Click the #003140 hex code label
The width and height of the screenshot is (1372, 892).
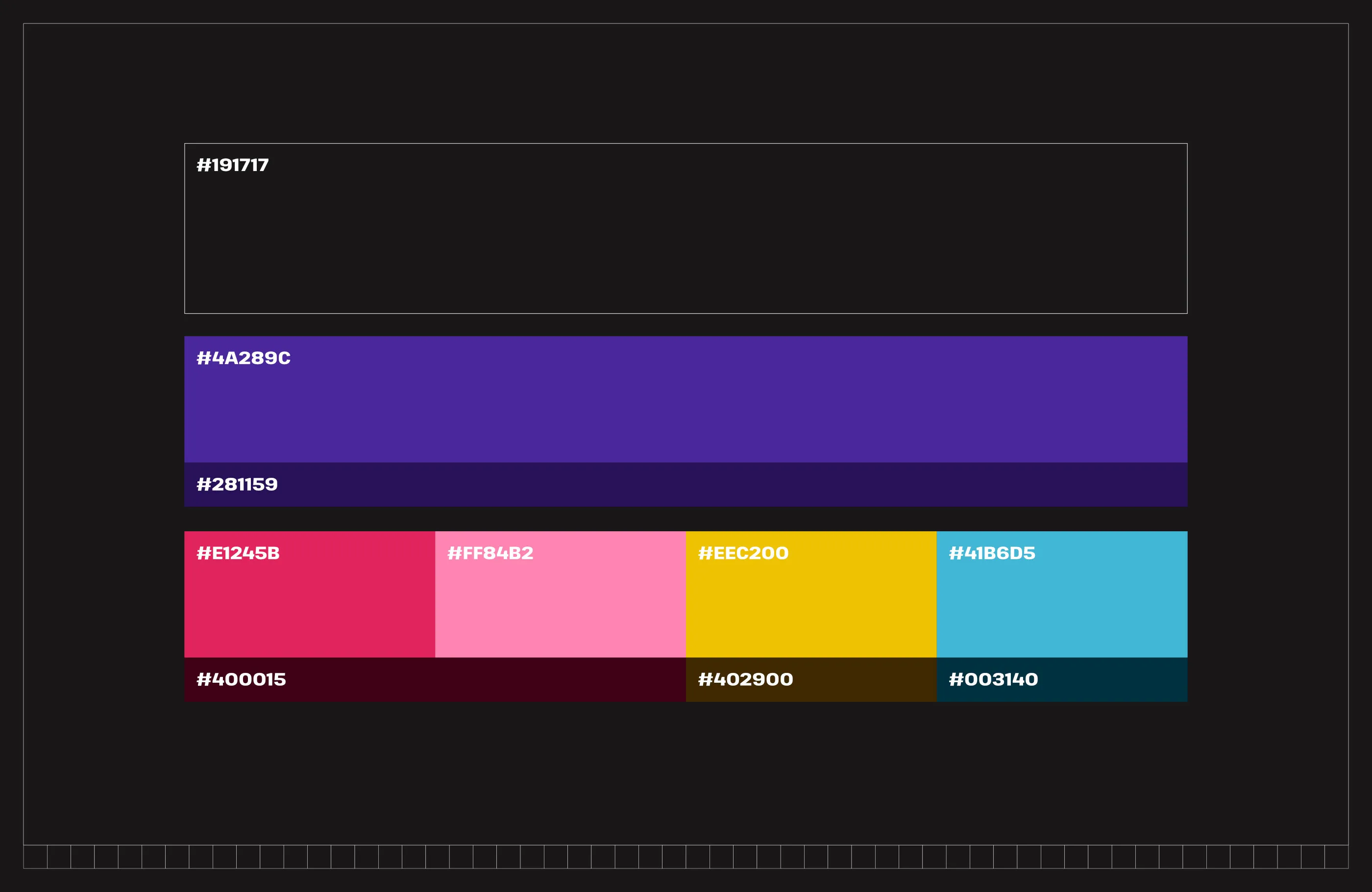point(993,679)
